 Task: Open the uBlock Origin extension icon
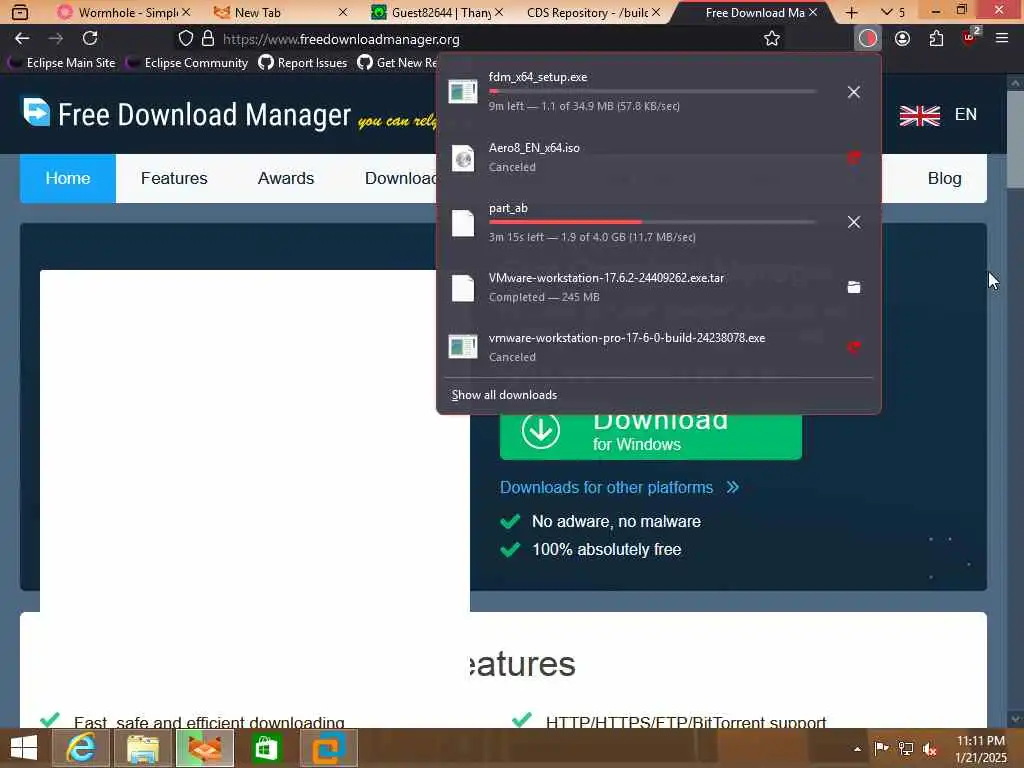tap(970, 37)
